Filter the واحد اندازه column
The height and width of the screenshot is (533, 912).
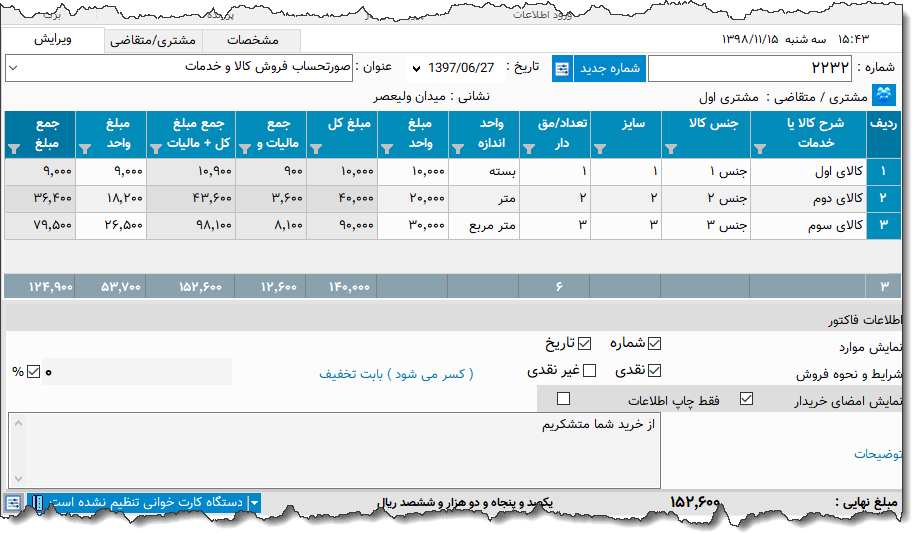coord(458,149)
